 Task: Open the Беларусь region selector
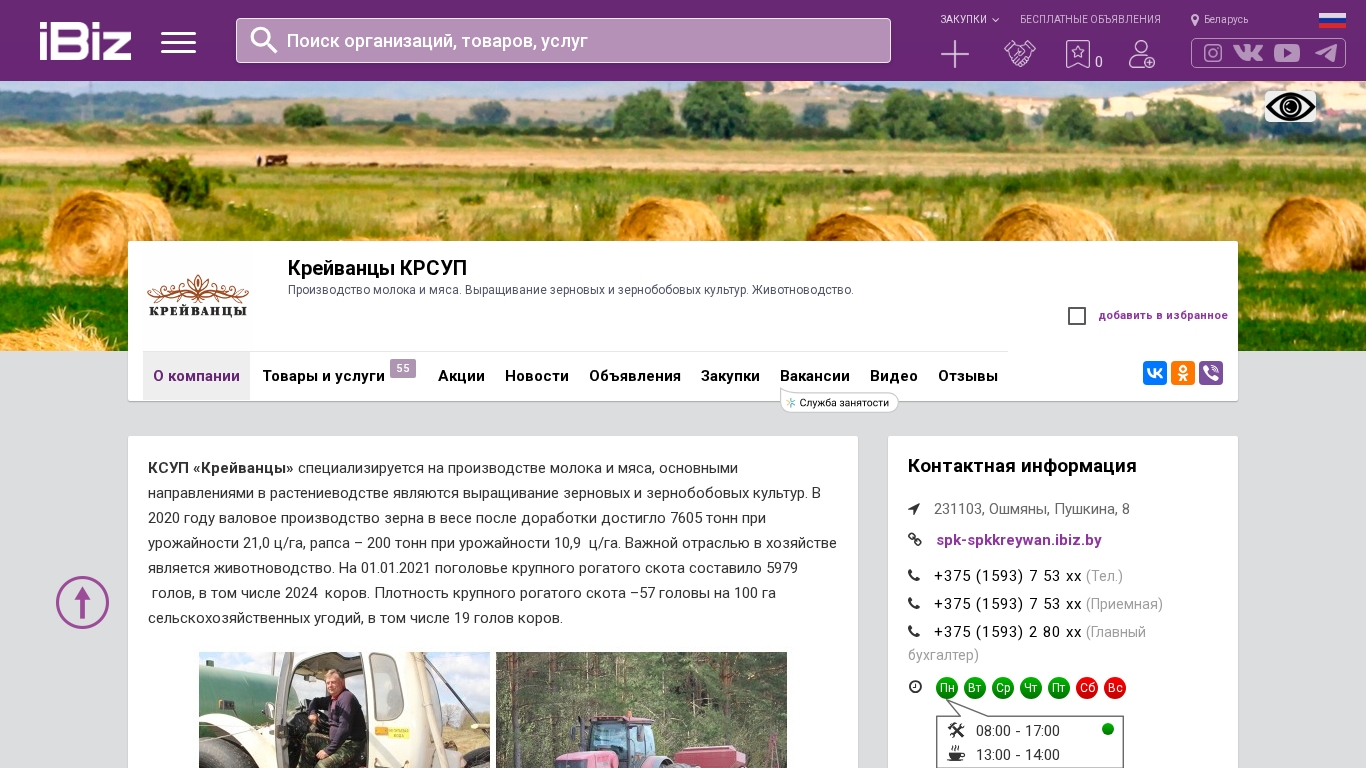1226,20
